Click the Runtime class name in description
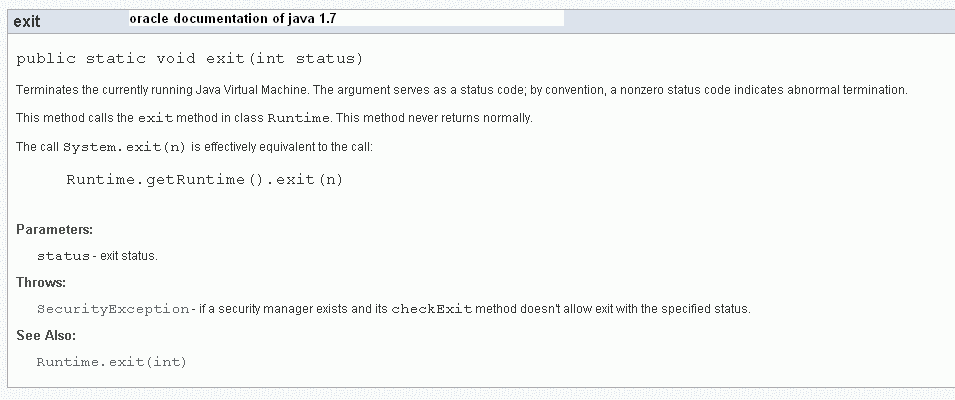The image size is (955, 400). tap(298, 118)
